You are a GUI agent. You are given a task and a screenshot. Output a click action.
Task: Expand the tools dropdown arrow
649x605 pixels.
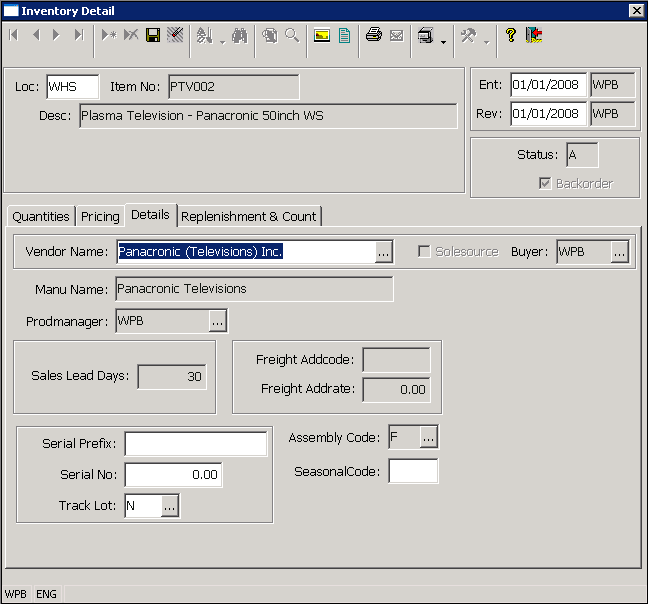(x=487, y=42)
